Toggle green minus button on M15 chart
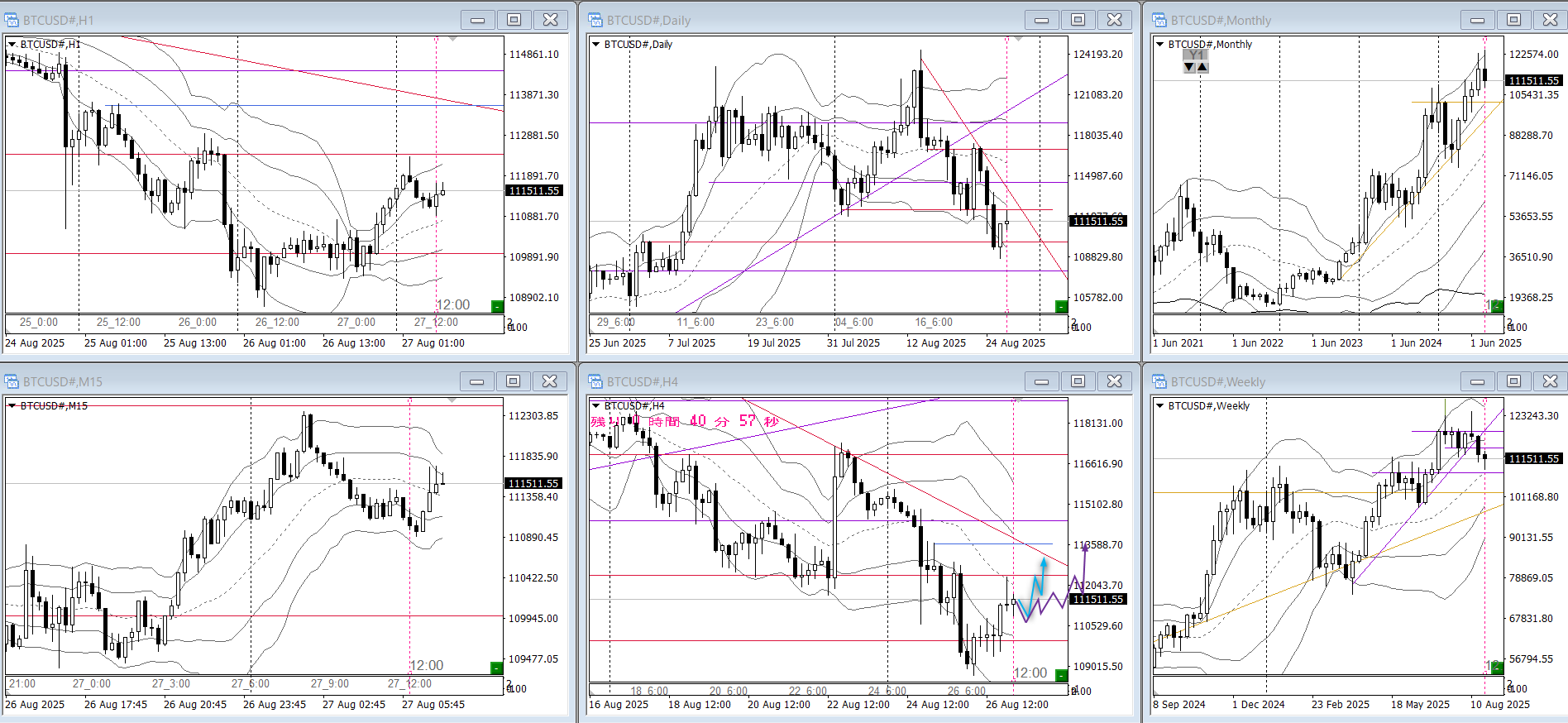The height and width of the screenshot is (723, 1568). 497,668
